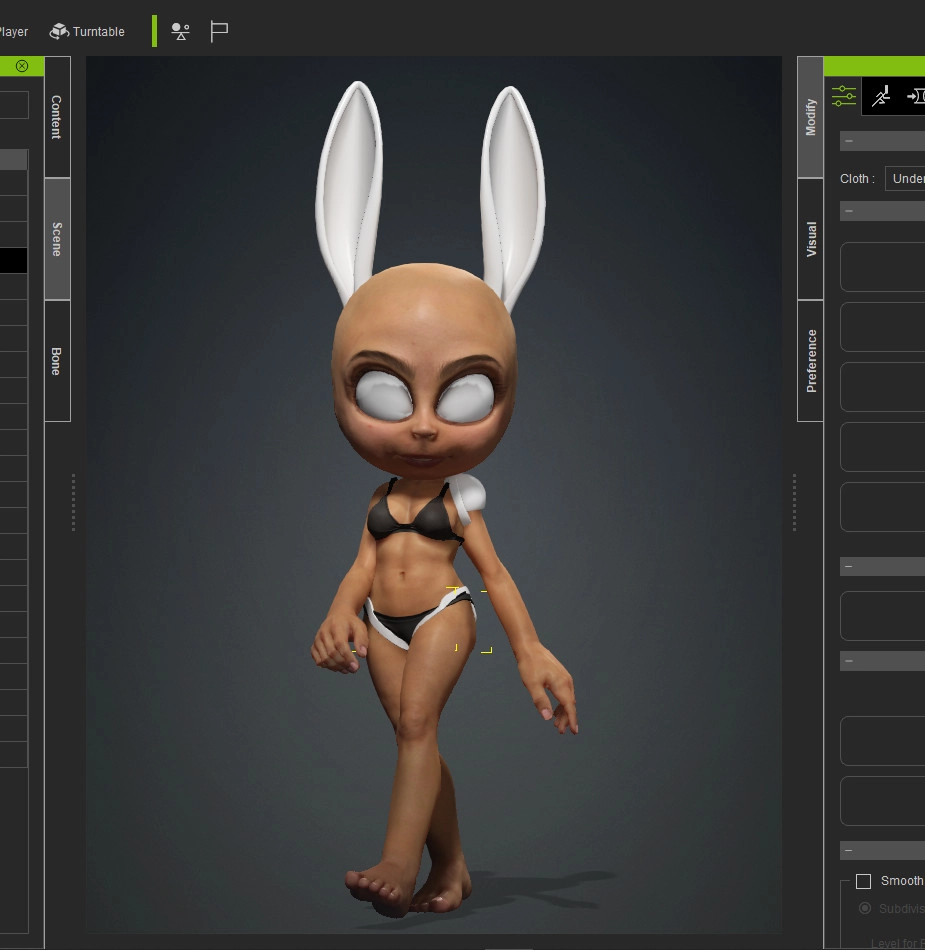Click the flag icon in the top toolbar
925x950 pixels.
coord(219,32)
